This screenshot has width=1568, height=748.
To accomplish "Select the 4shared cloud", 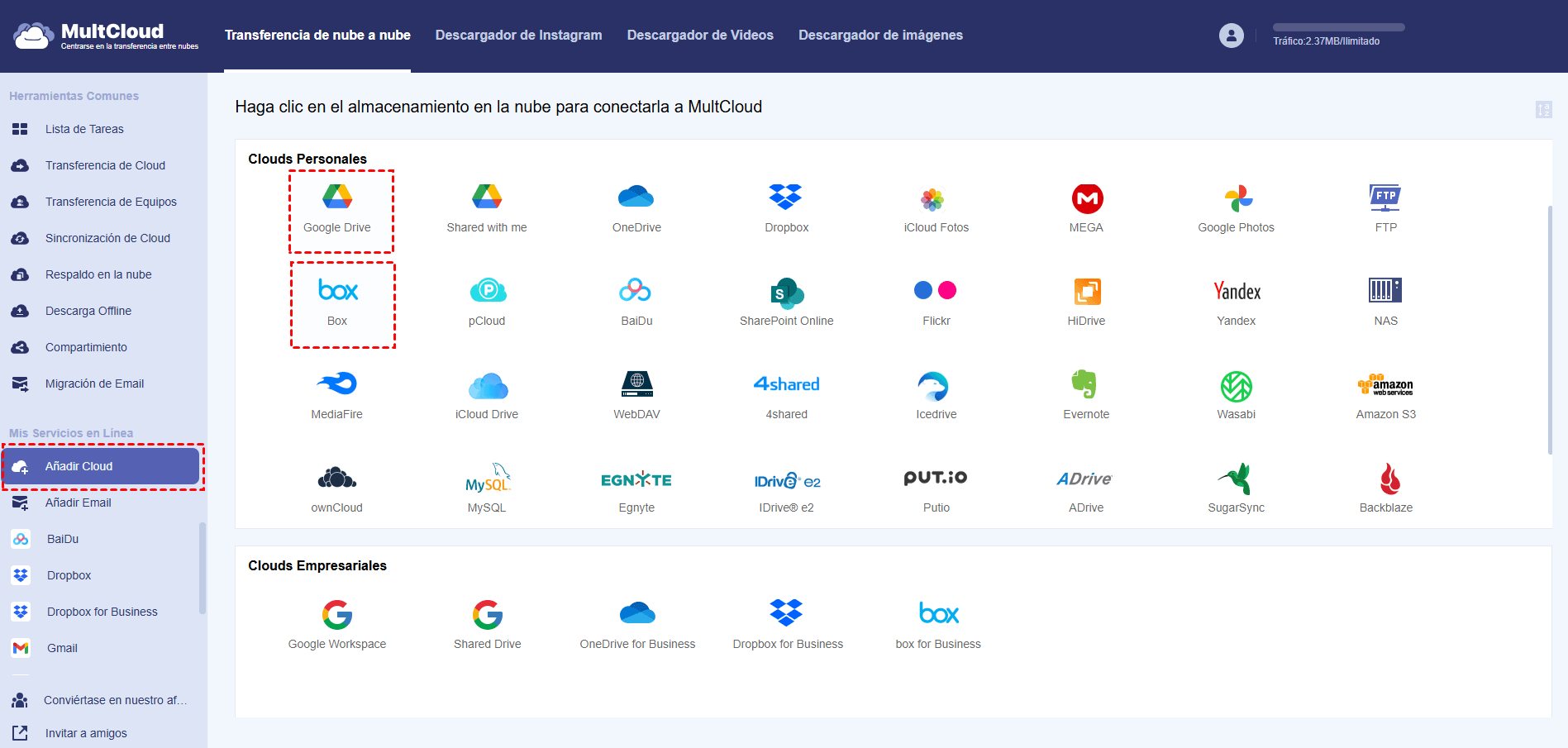I will pos(786,396).
